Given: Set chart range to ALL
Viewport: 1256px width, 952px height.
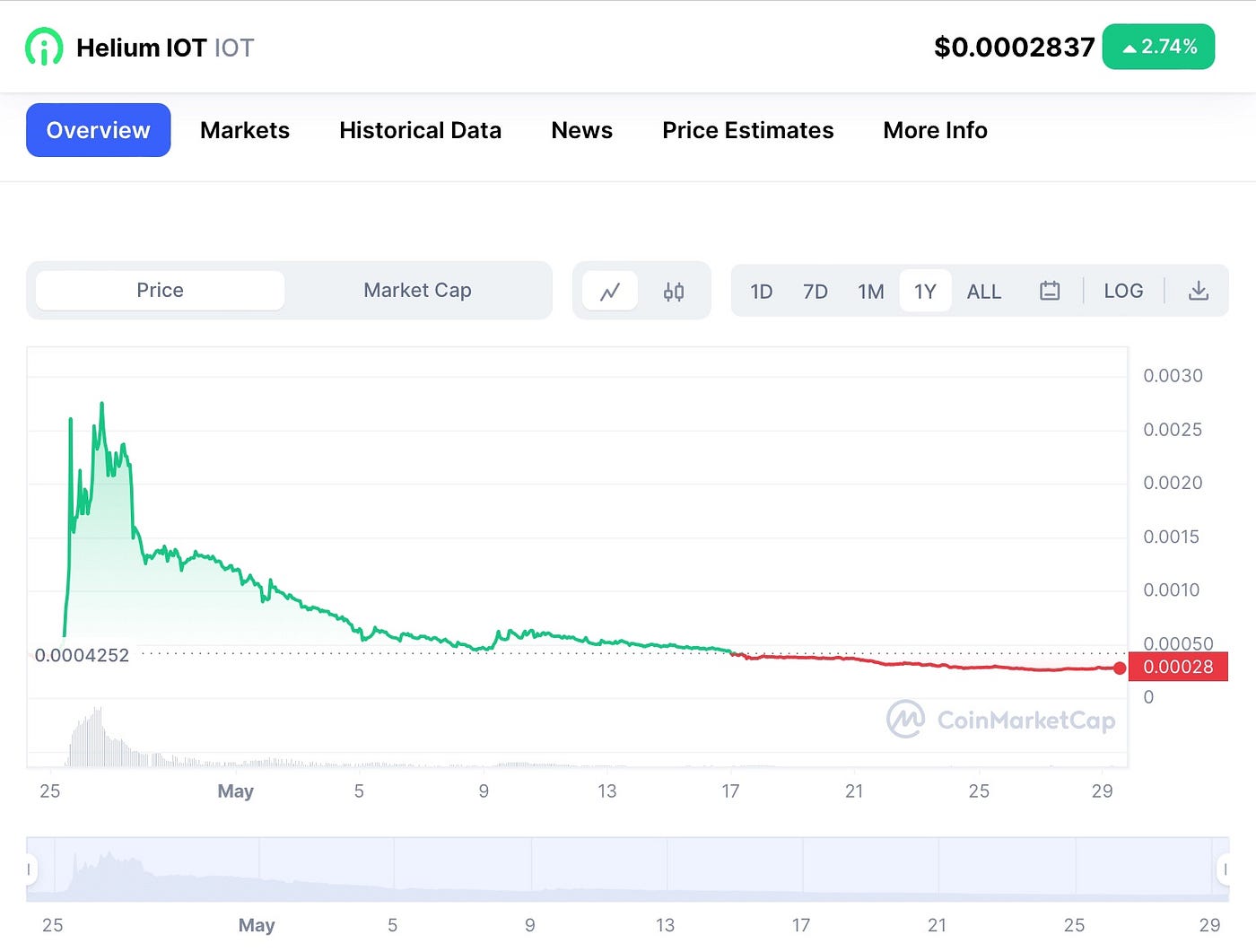Looking at the screenshot, I should (984, 292).
